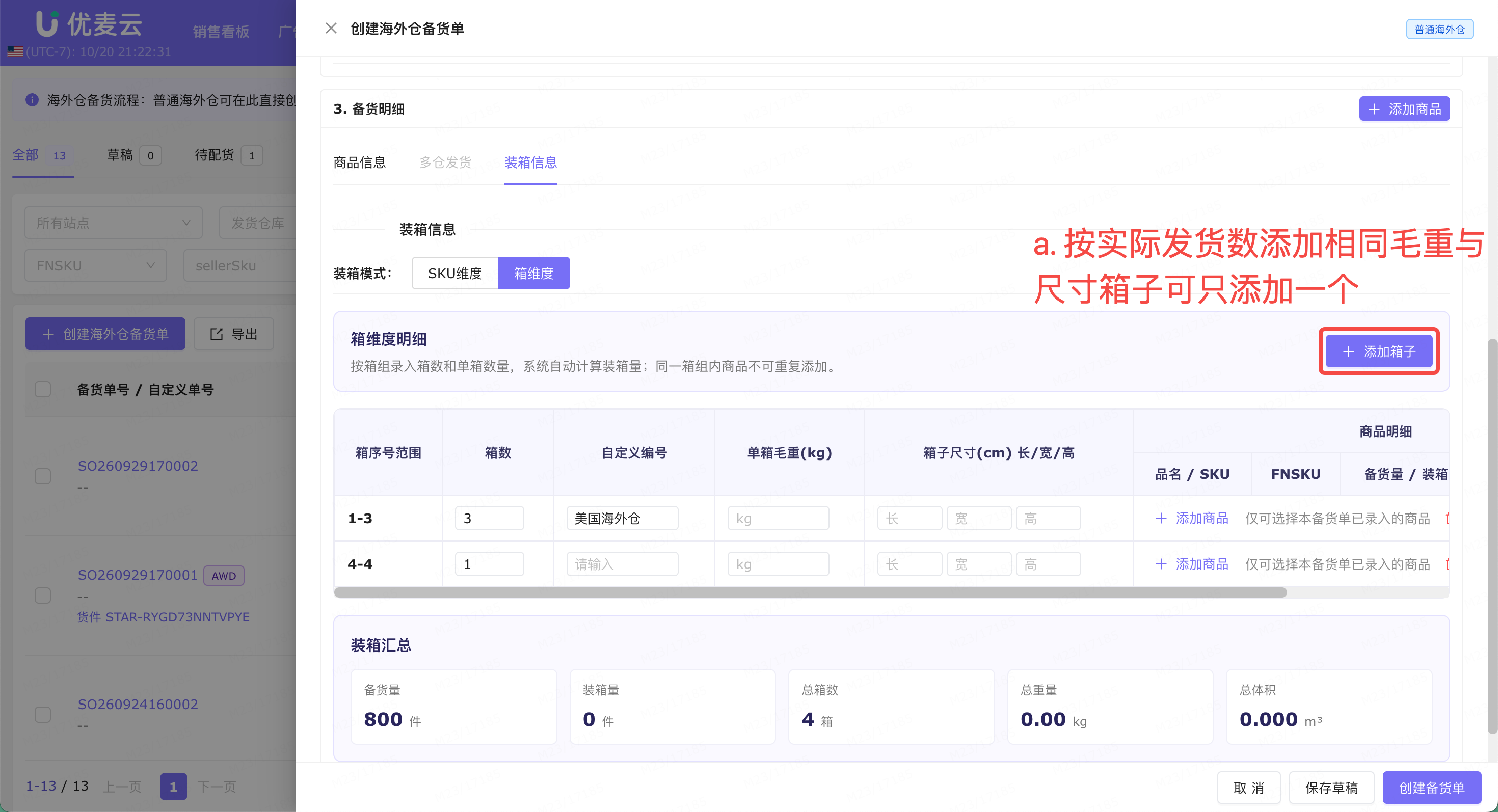
Task: Click the info icon beside 海外仓备货流程
Action: point(32,100)
